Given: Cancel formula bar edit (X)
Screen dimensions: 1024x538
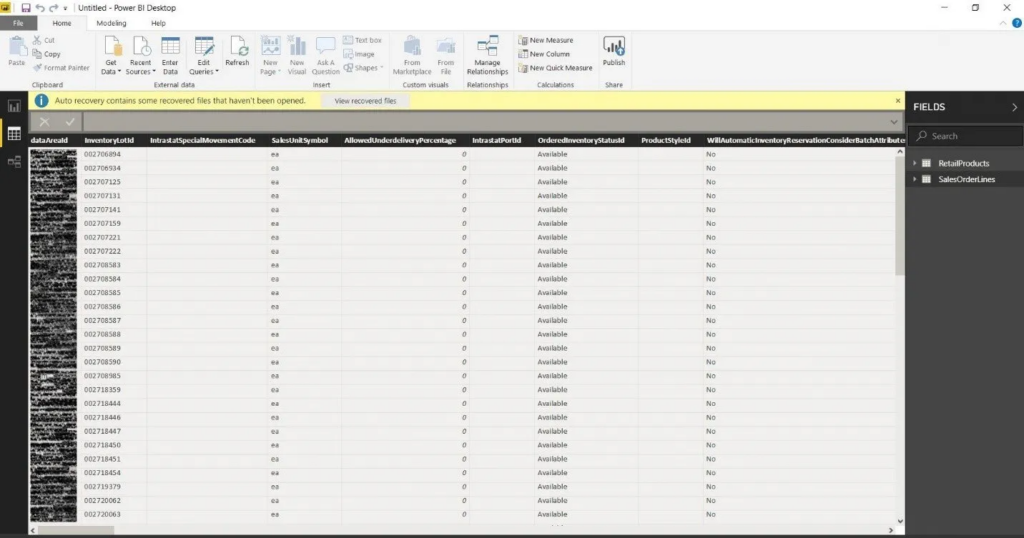Looking at the screenshot, I should click(x=44, y=121).
